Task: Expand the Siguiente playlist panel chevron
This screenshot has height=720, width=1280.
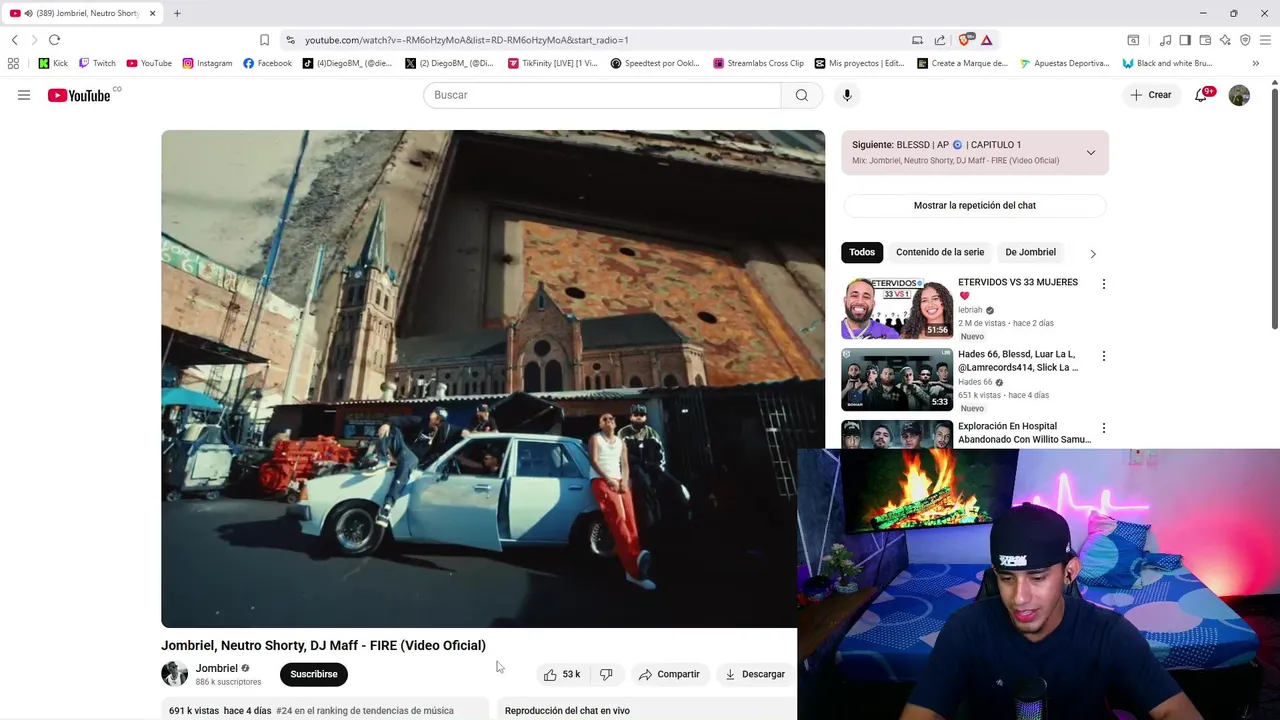Action: point(1091,153)
